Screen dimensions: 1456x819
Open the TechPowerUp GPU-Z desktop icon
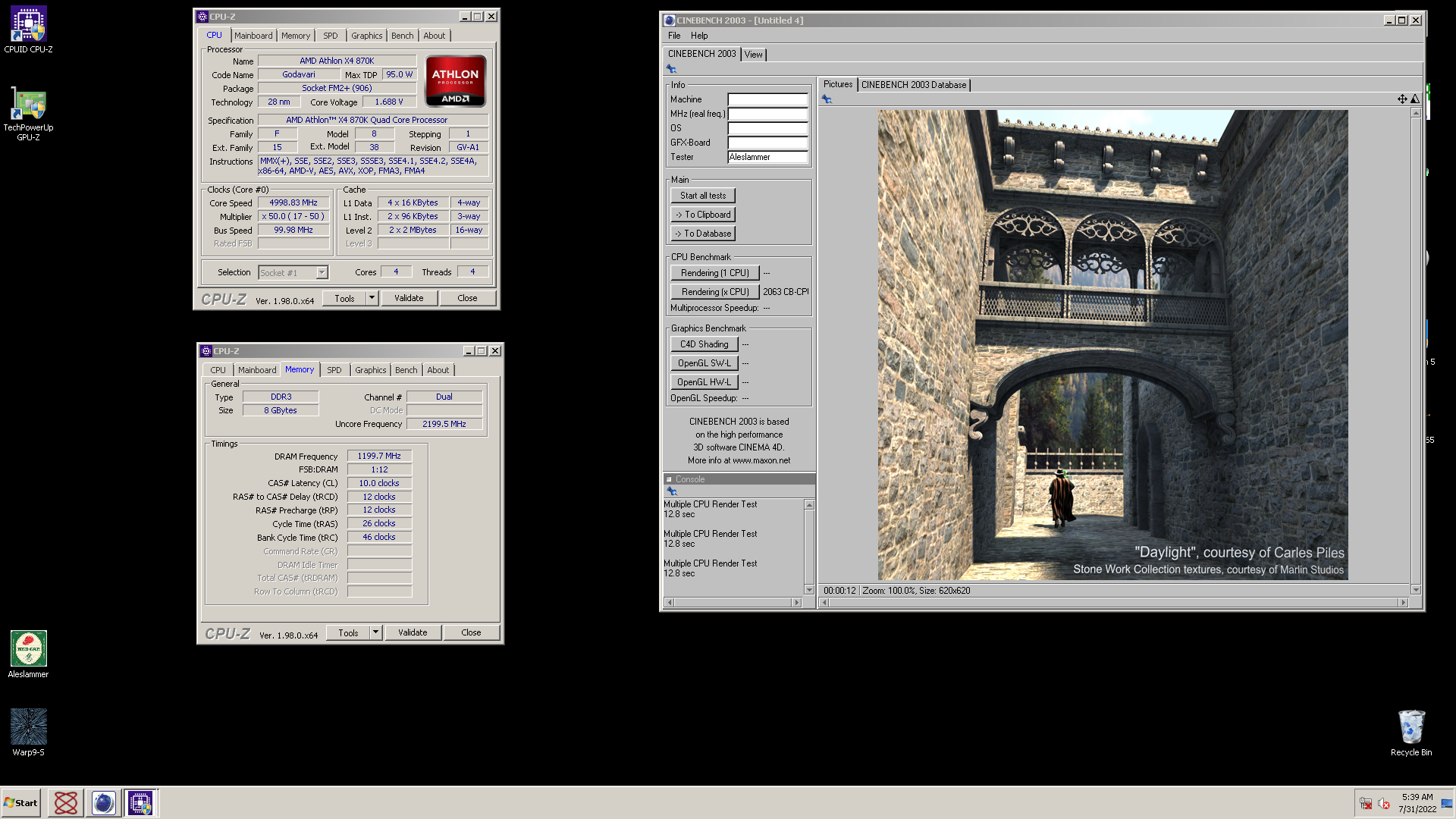point(28,114)
